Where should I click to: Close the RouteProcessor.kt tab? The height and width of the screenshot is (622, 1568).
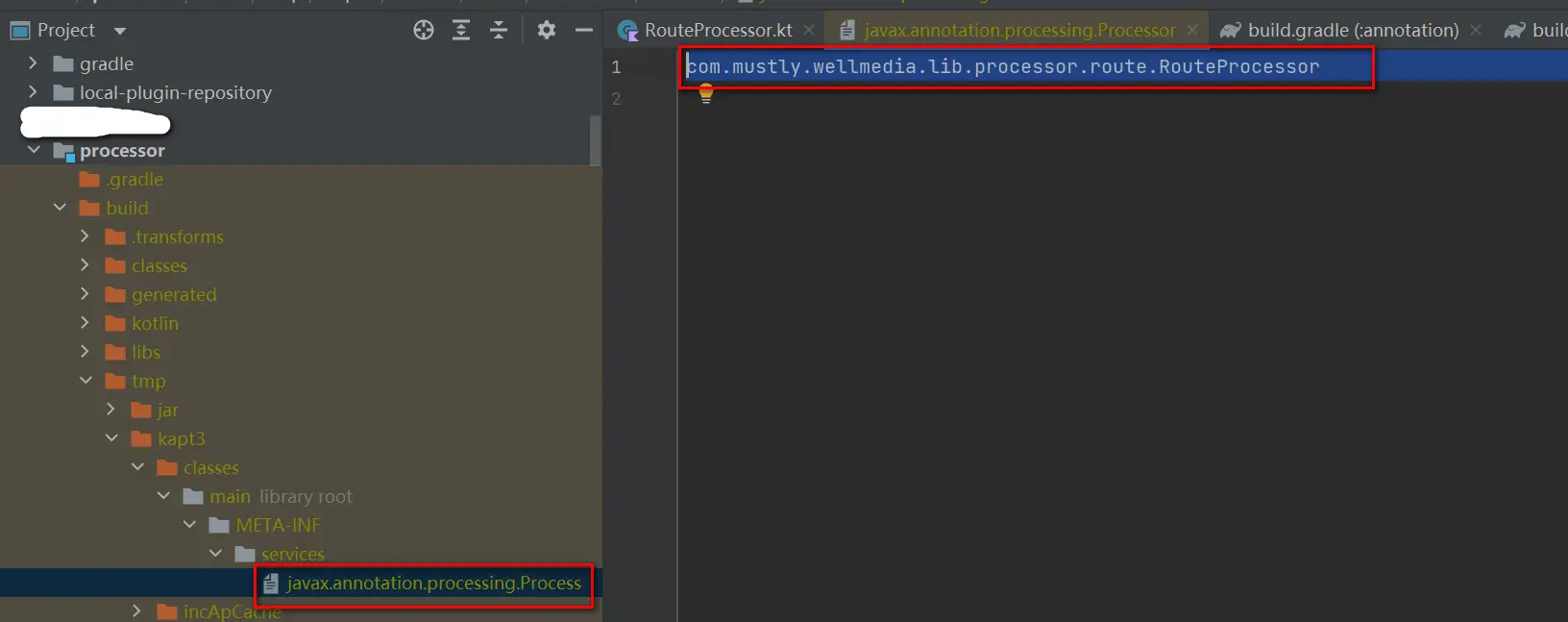click(809, 31)
